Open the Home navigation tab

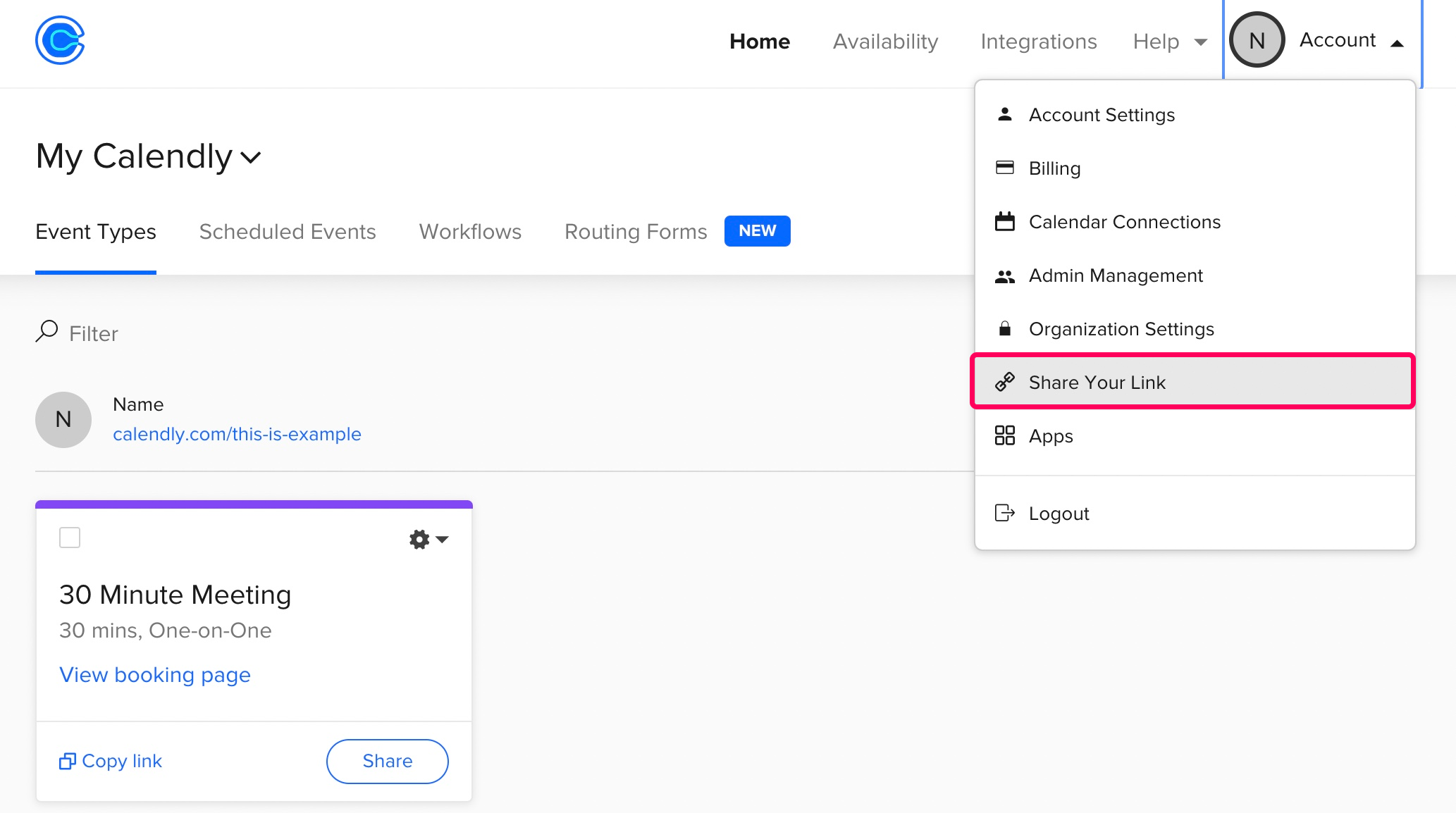tap(760, 42)
